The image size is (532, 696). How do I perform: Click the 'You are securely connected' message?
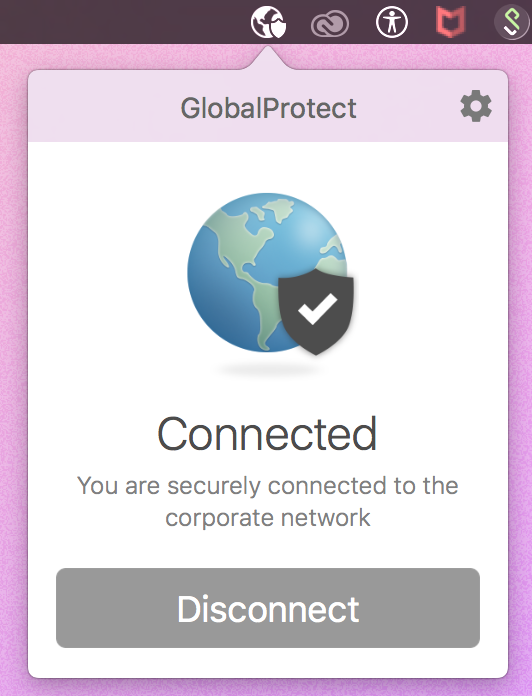(268, 485)
